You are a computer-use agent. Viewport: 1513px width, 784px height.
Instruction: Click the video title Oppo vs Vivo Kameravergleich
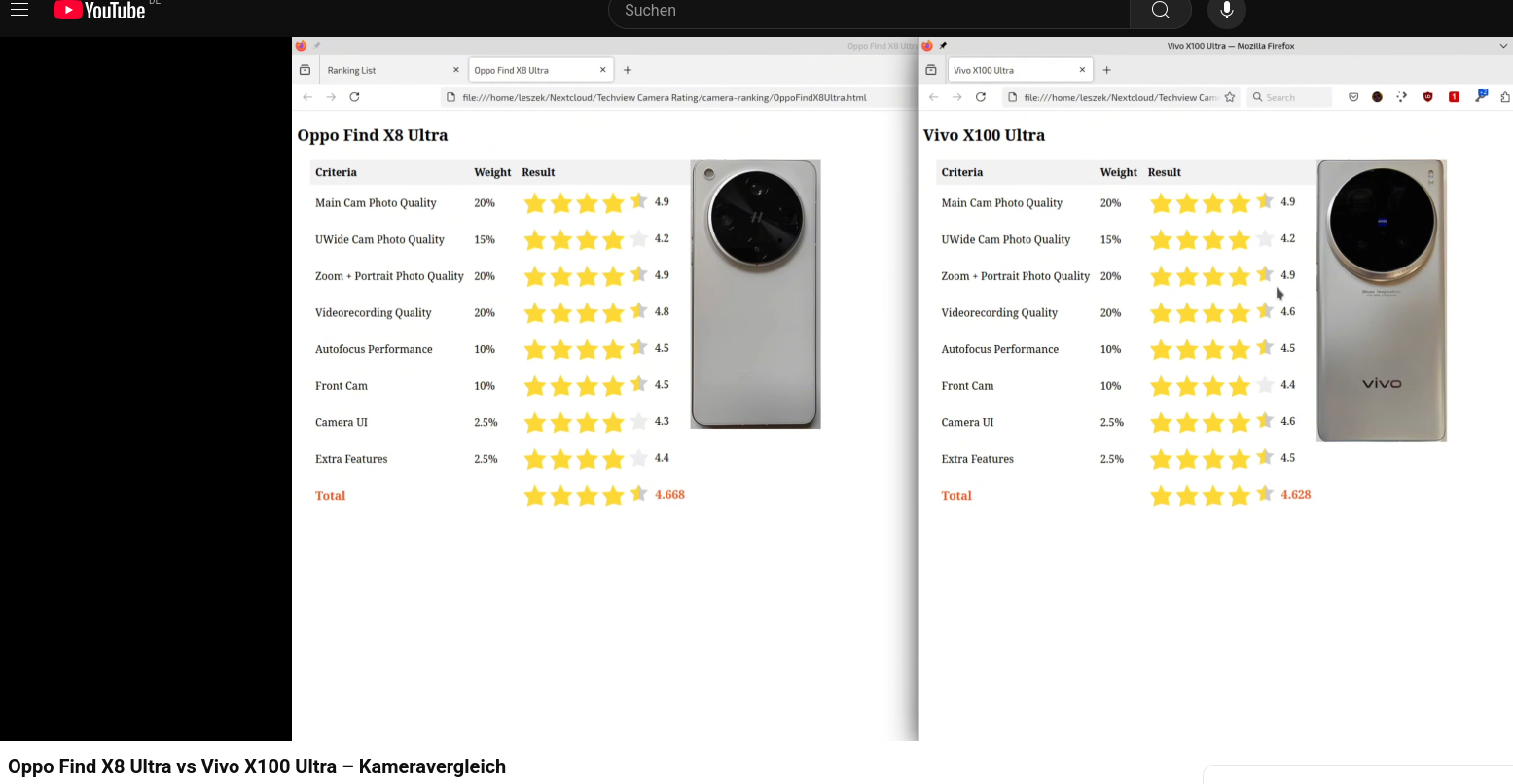coord(257,766)
